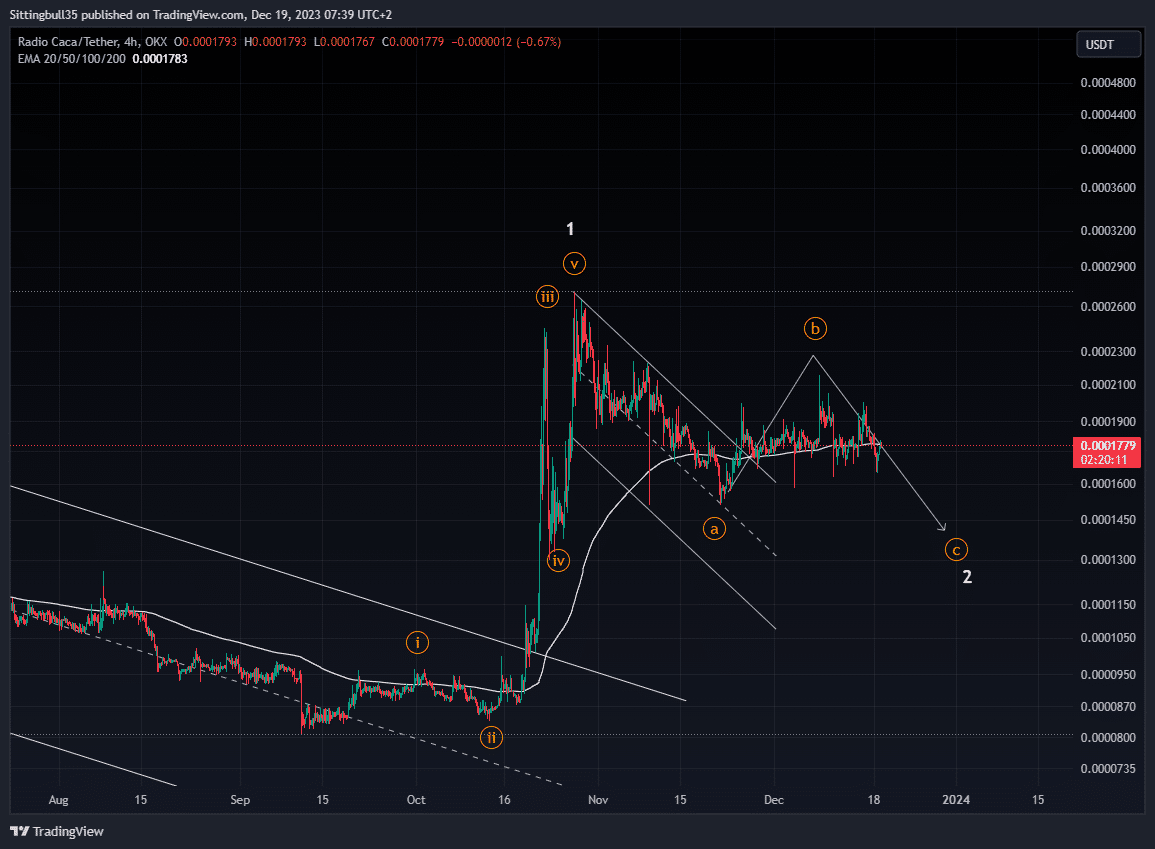
Task: Select the circled wave ii label
Action: click(x=490, y=738)
